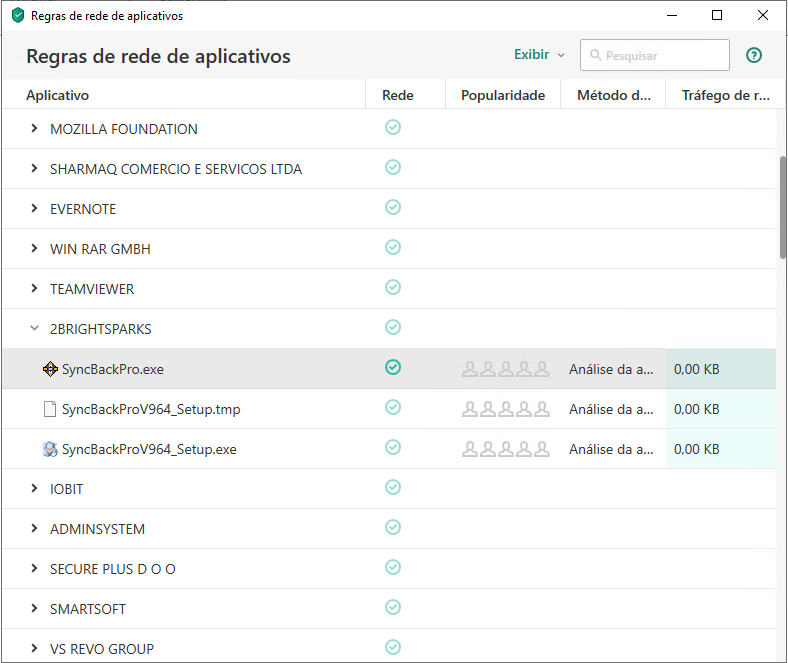Click the network allowed icon for VS REVO GROUP
The width and height of the screenshot is (788, 663).
click(x=393, y=647)
